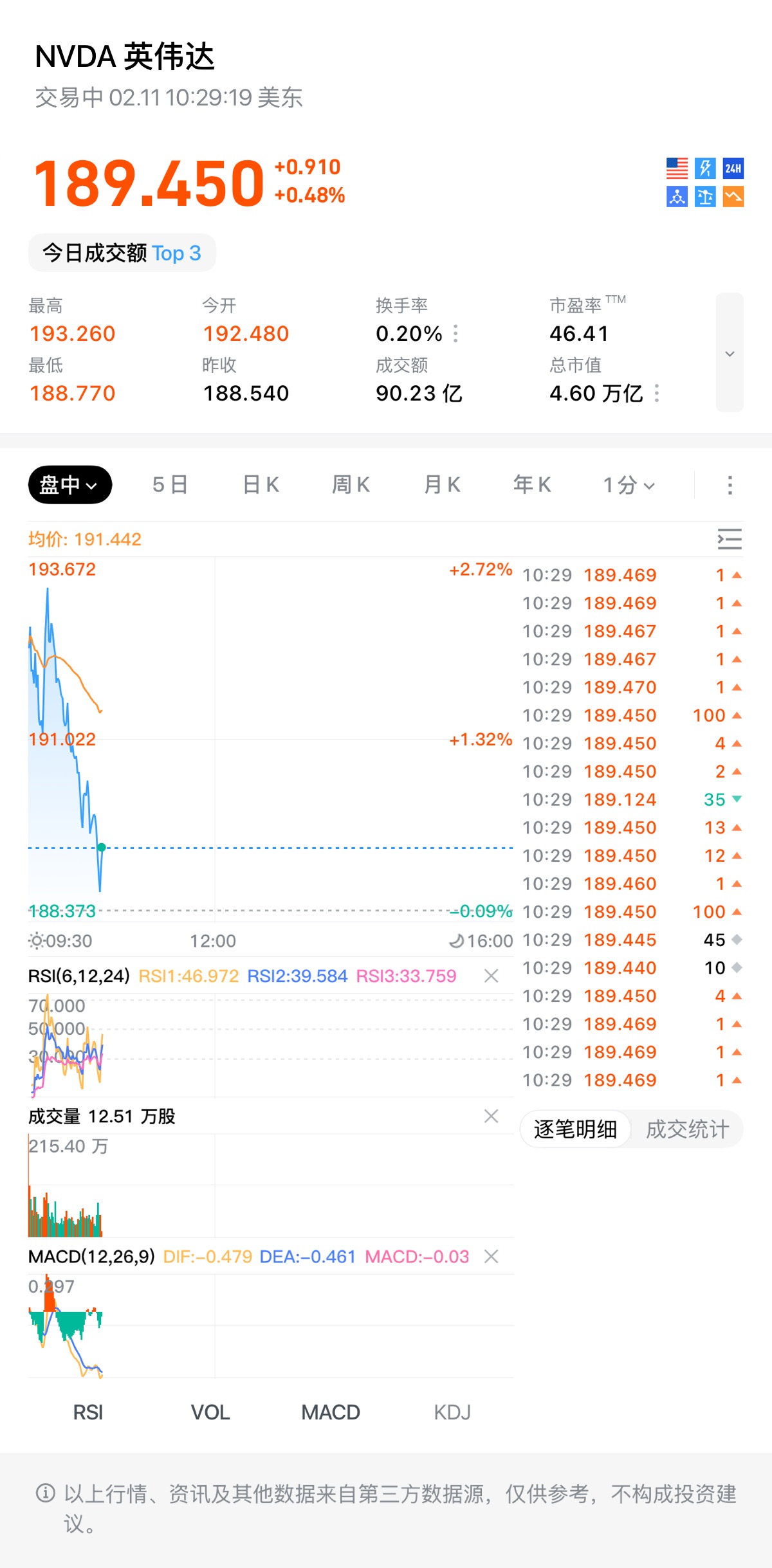This screenshot has height=1568, width=772.
Task: Tap the 今日成交额 Top 3 tag
Action: click(x=122, y=253)
